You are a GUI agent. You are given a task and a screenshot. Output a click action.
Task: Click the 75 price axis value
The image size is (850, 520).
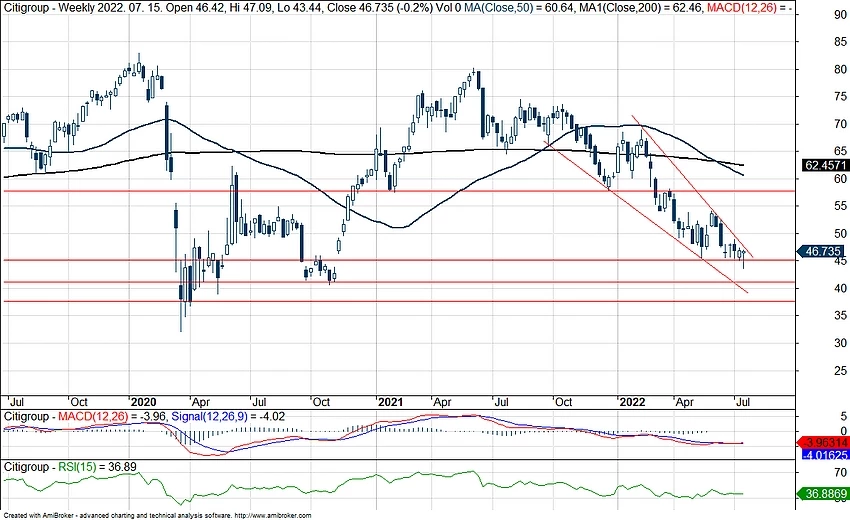click(840, 97)
